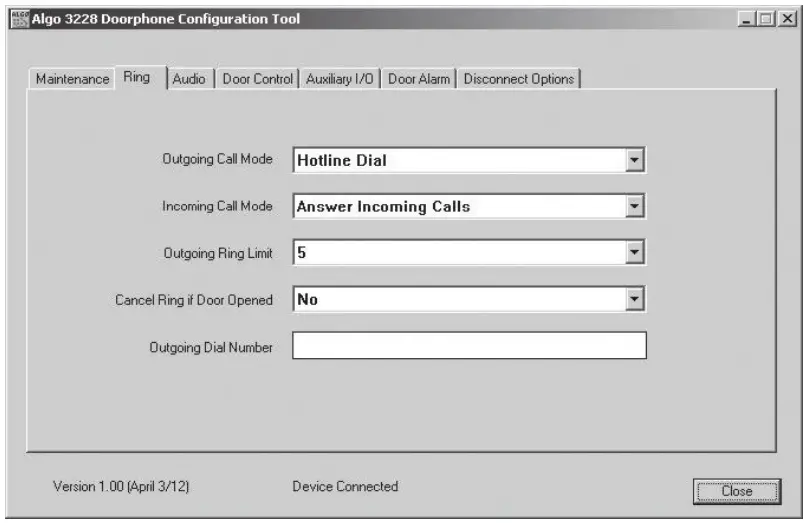Expand the Incoming Call Mode dropdown arrow
This screenshot has width=809, height=523.
coord(635,206)
